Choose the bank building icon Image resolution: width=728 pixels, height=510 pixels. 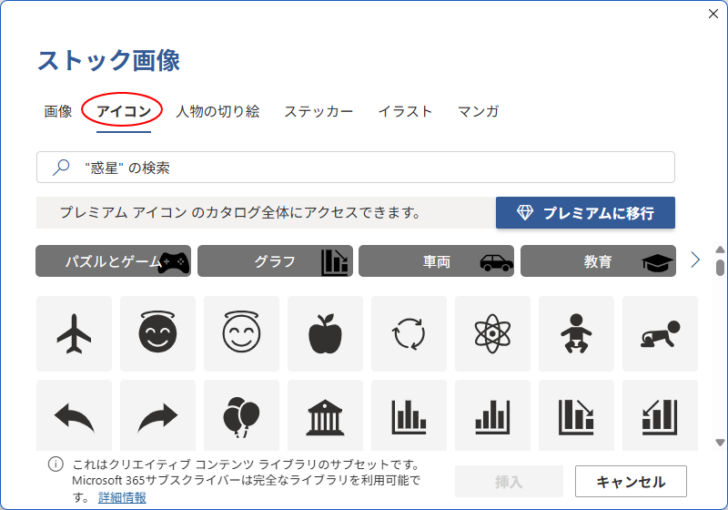tap(325, 416)
